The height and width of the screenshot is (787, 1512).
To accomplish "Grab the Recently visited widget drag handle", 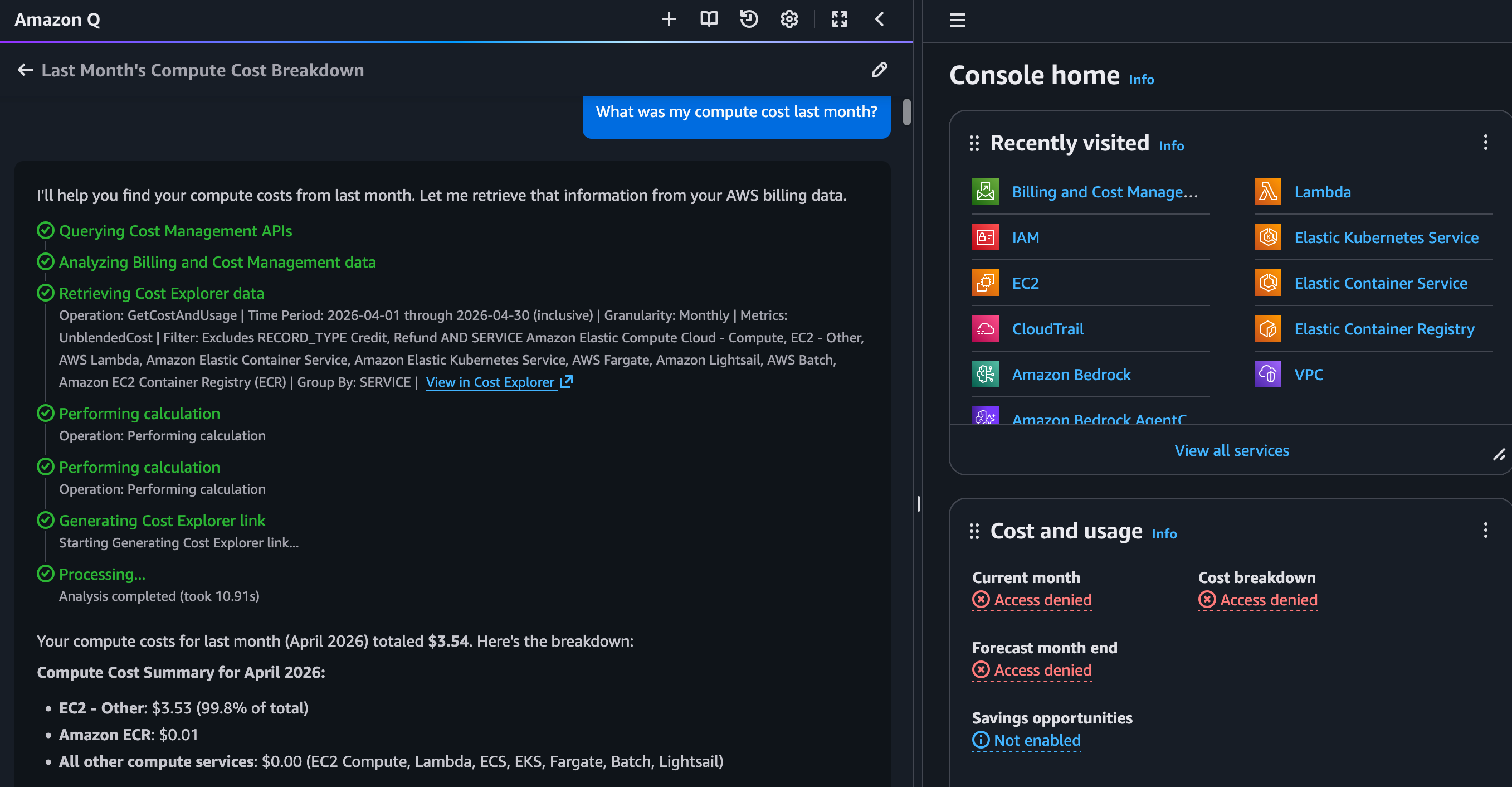I will point(974,143).
